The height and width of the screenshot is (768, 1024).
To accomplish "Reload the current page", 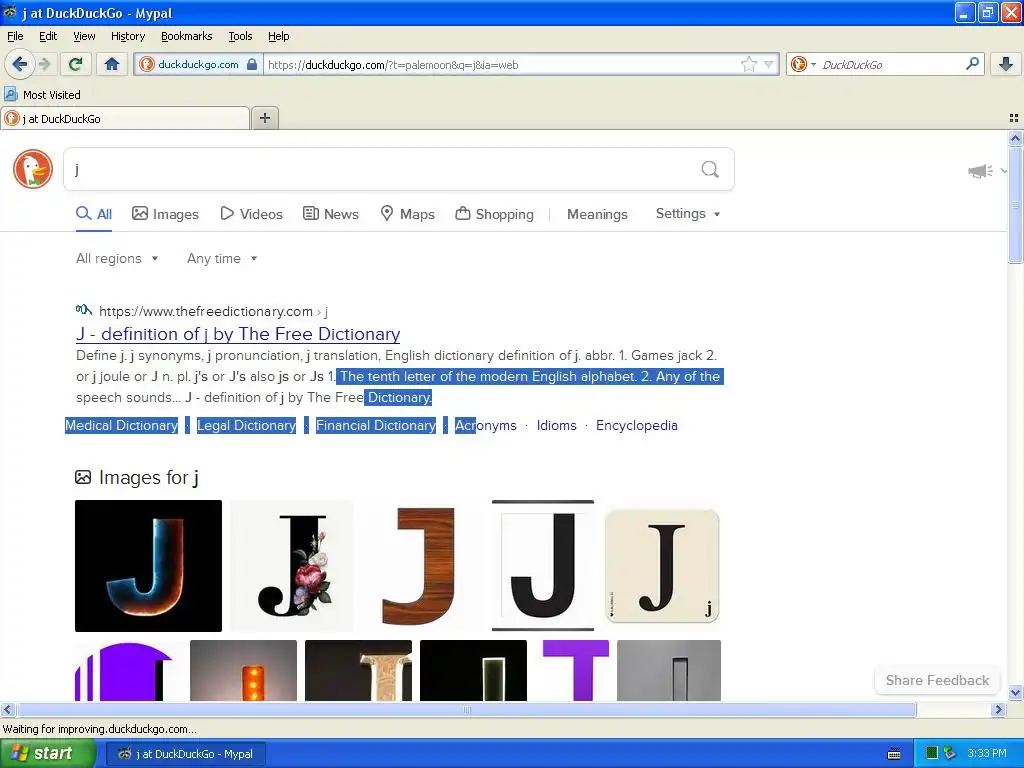I will pyautogui.click(x=76, y=64).
